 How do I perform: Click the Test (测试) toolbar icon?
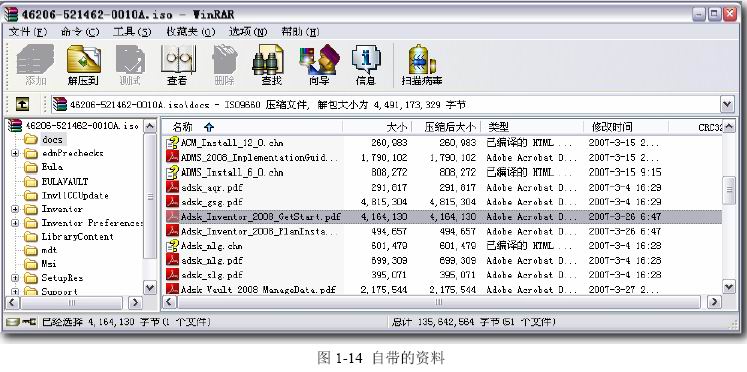(x=130, y=60)
